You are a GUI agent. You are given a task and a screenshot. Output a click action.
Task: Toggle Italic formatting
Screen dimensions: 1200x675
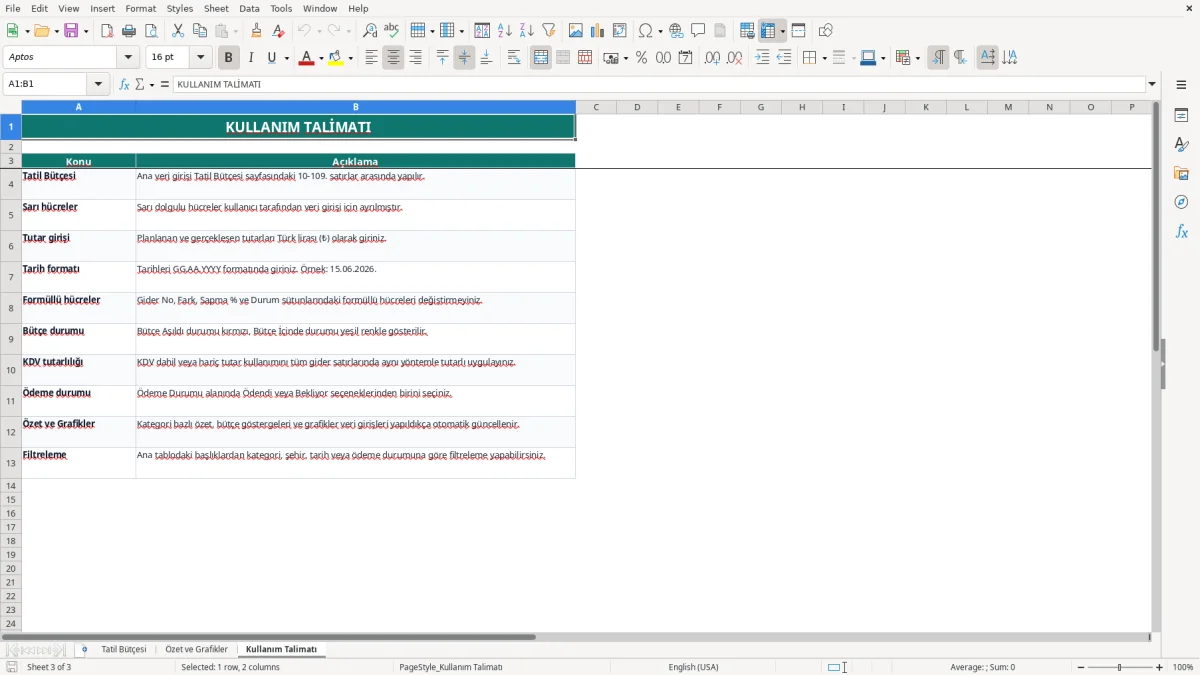pyautogui.click(x=251, y=58)
